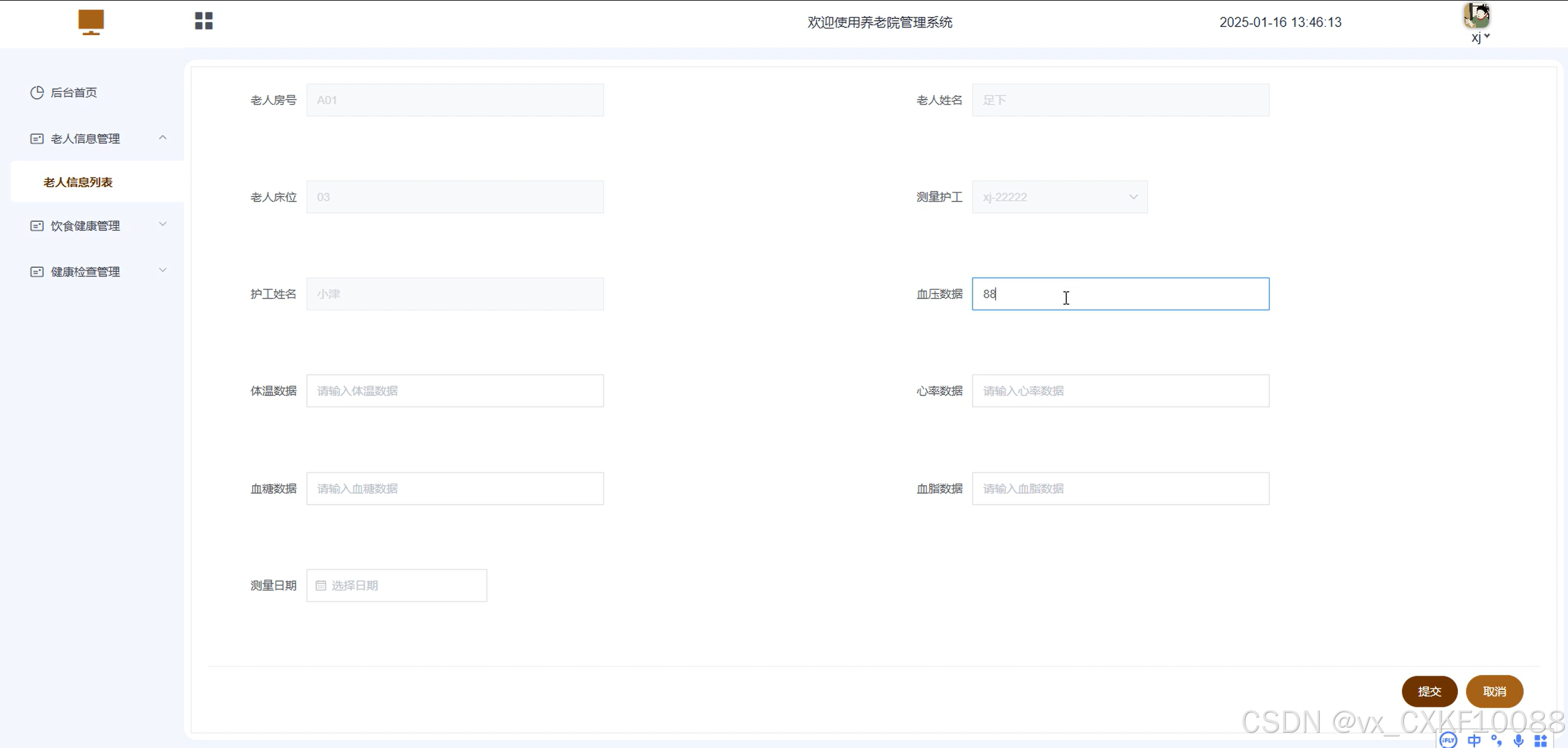Image resolution: width=1568 pixels, height=748 pixels.
Task: Select 老人信息列表 in the sidebar
Action: pyautogui.click(x=78, y=182)
